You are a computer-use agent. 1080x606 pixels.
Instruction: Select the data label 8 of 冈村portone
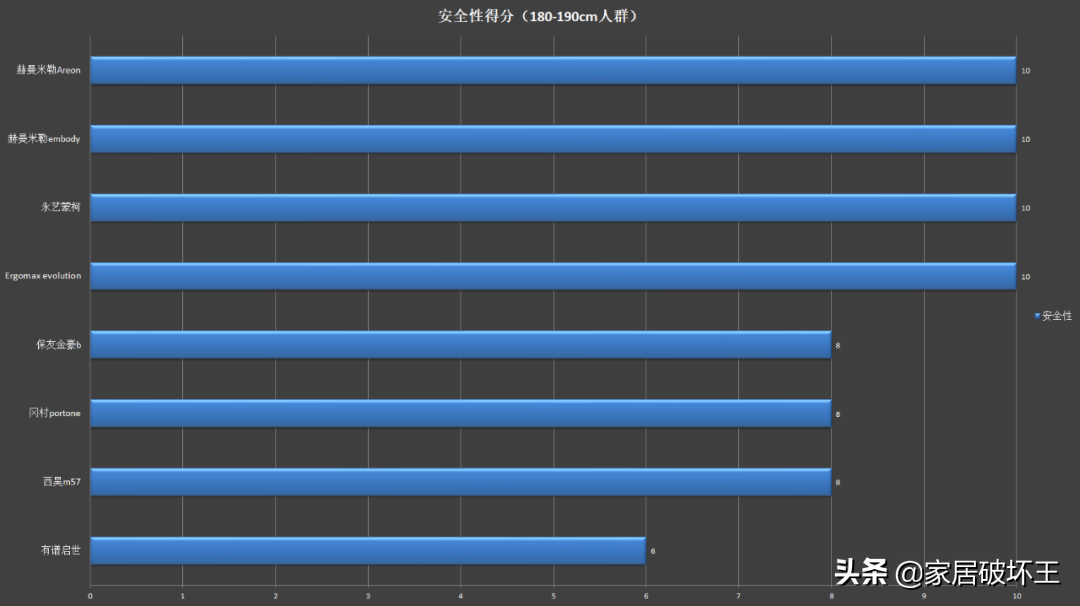click(838, 415)
